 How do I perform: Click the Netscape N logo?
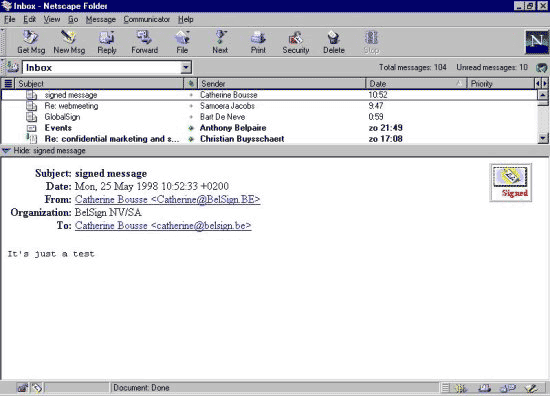click(x=536, y=42)
